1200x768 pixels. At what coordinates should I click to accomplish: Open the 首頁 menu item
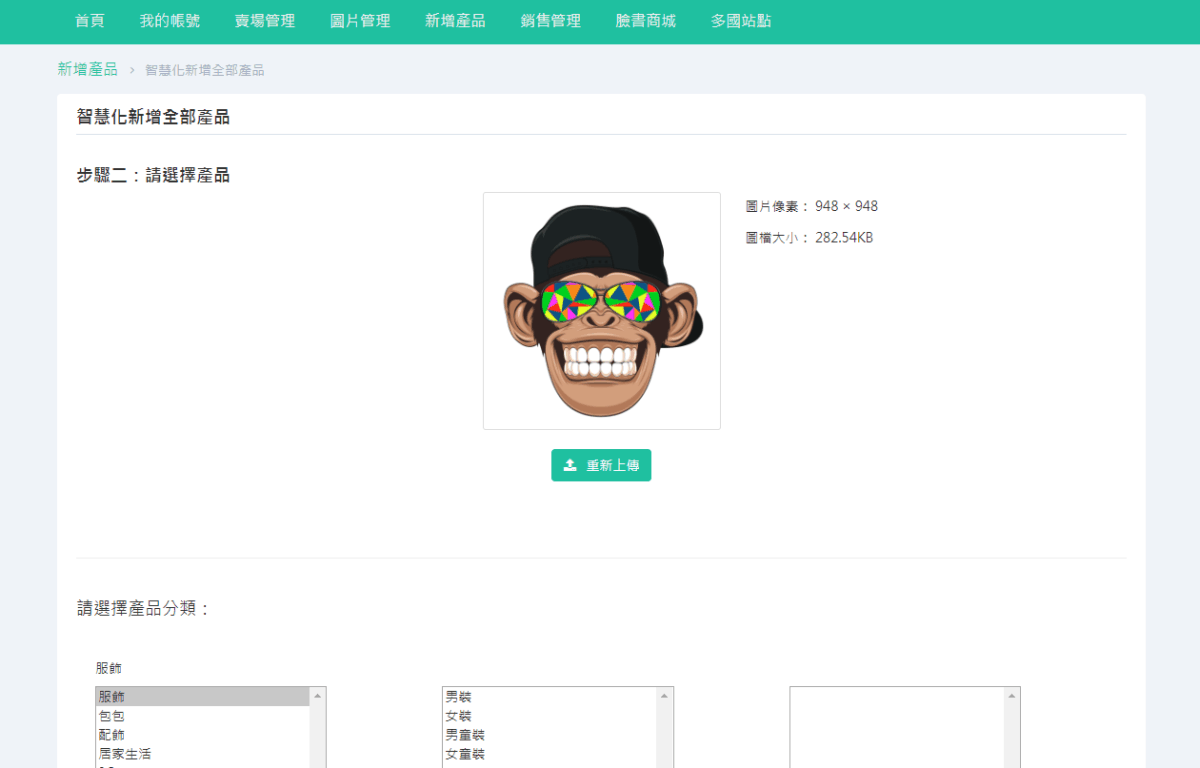click(89, 21)
